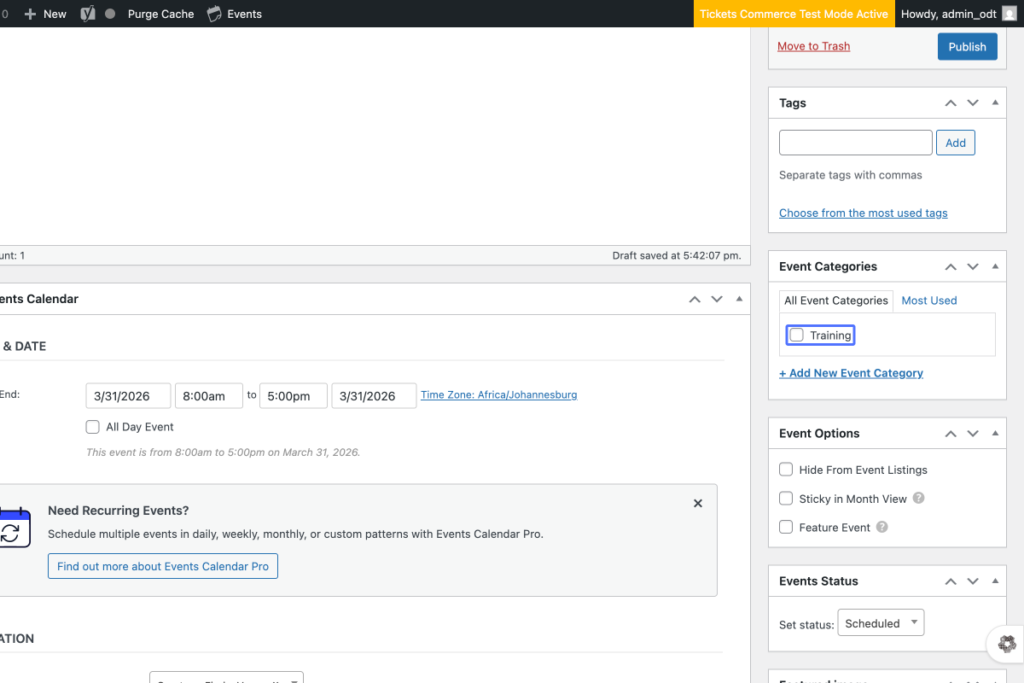Image resolution: width=1024 pixels, height=683 pixels.
Task: Collapse the Event Categories panel
Action: pyautogui.click(x=995, y=266)
